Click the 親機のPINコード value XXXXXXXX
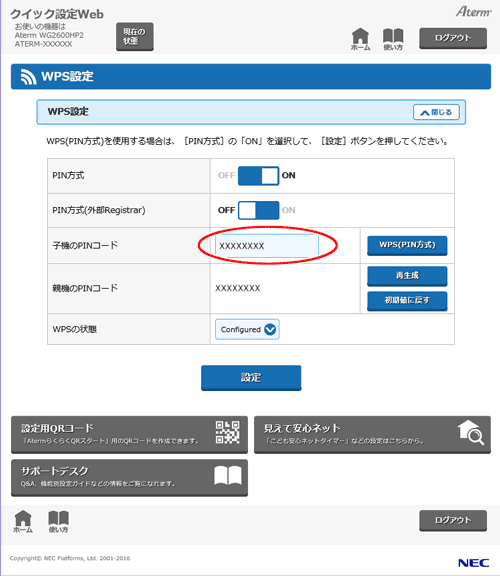This screenshot has width=500, height=576. coord(238,288)
